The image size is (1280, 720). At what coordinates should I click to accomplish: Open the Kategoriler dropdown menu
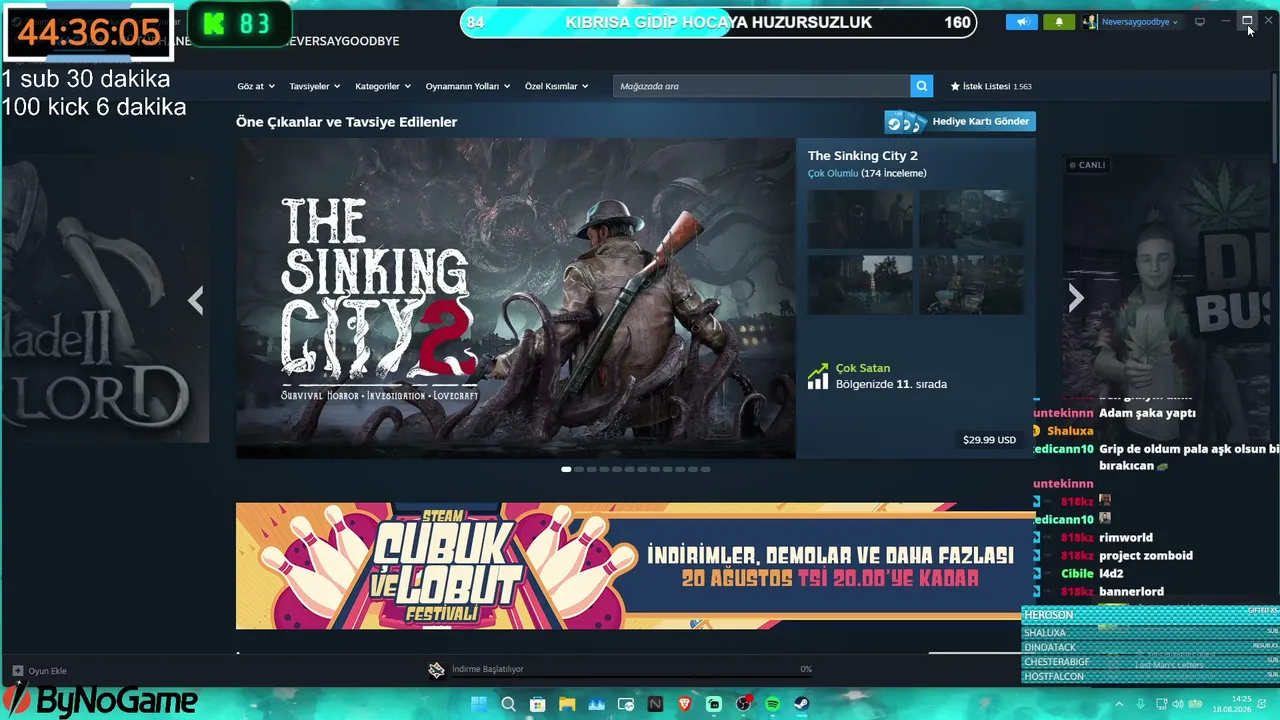383,86
